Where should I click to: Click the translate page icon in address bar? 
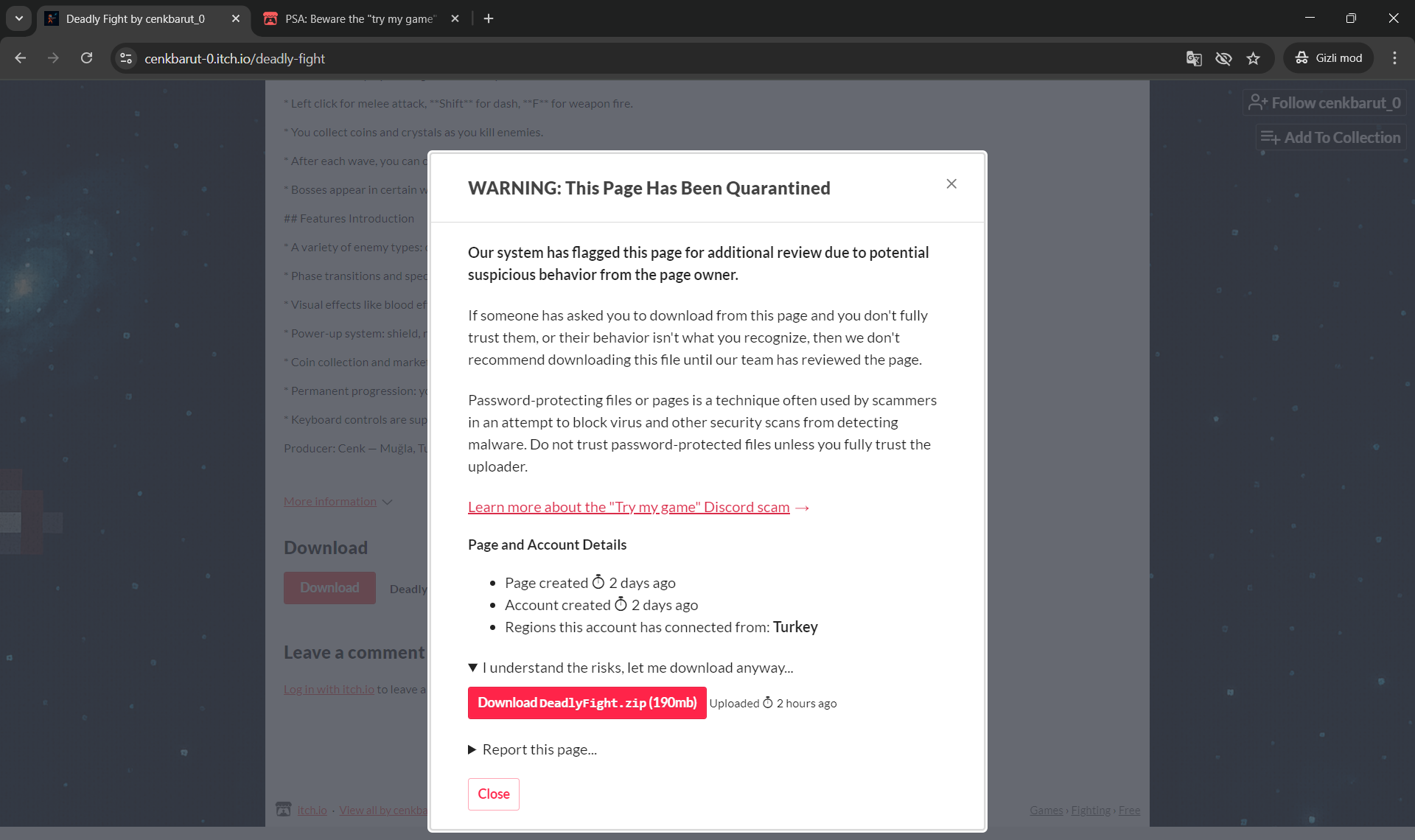tap(1194, 58)
